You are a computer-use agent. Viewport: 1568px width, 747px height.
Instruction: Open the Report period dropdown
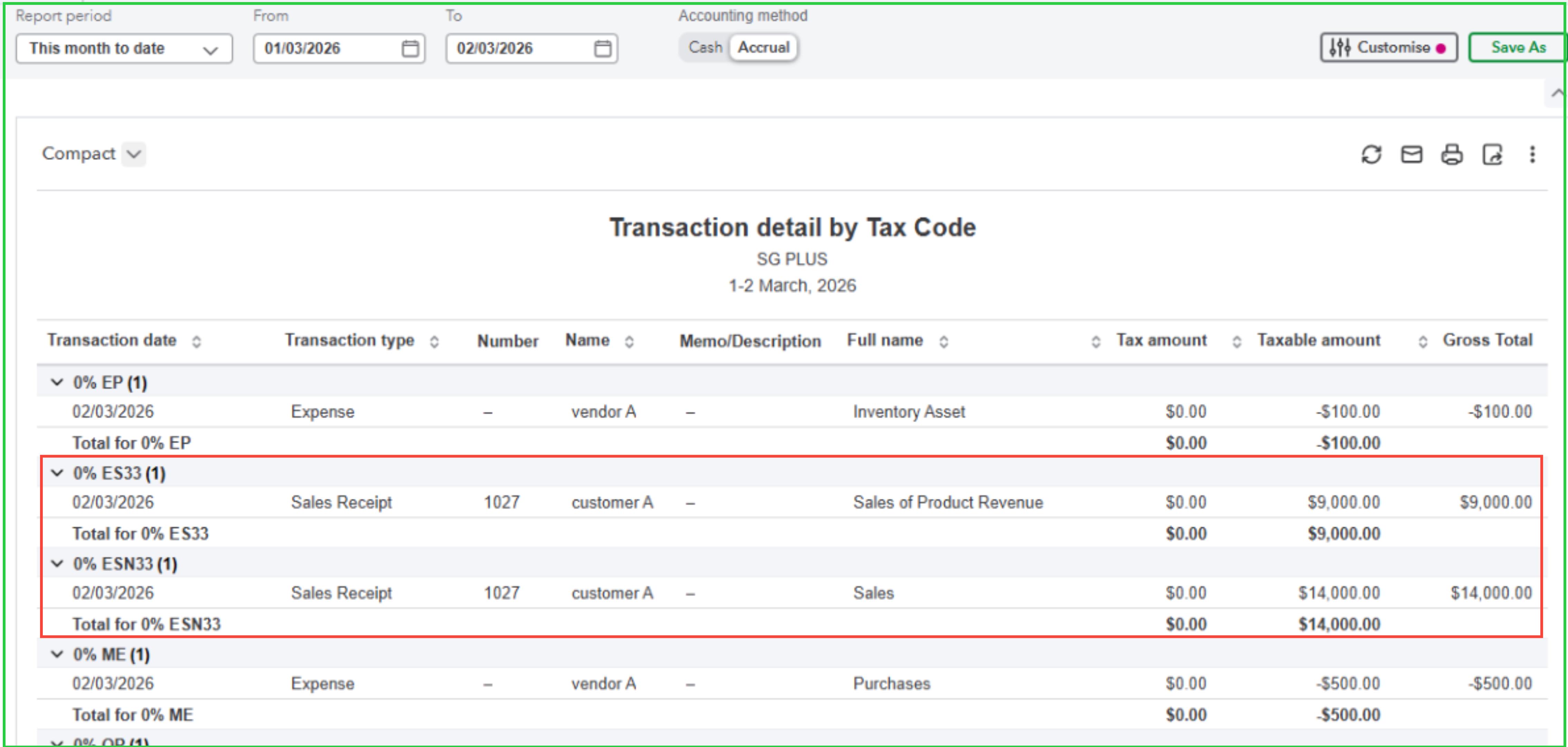[124, 49]
